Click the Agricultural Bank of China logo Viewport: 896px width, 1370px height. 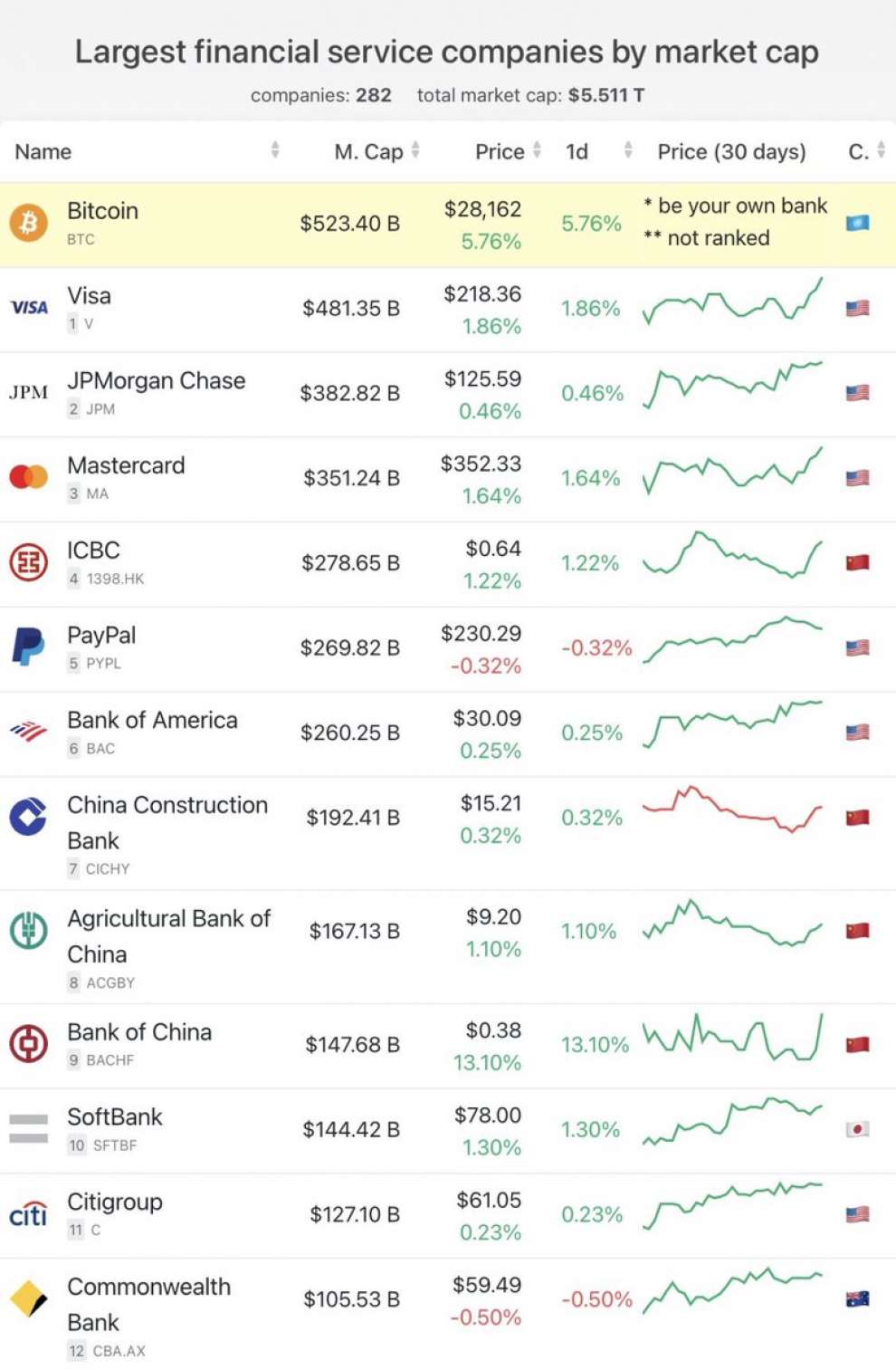(x=29, y=930)
